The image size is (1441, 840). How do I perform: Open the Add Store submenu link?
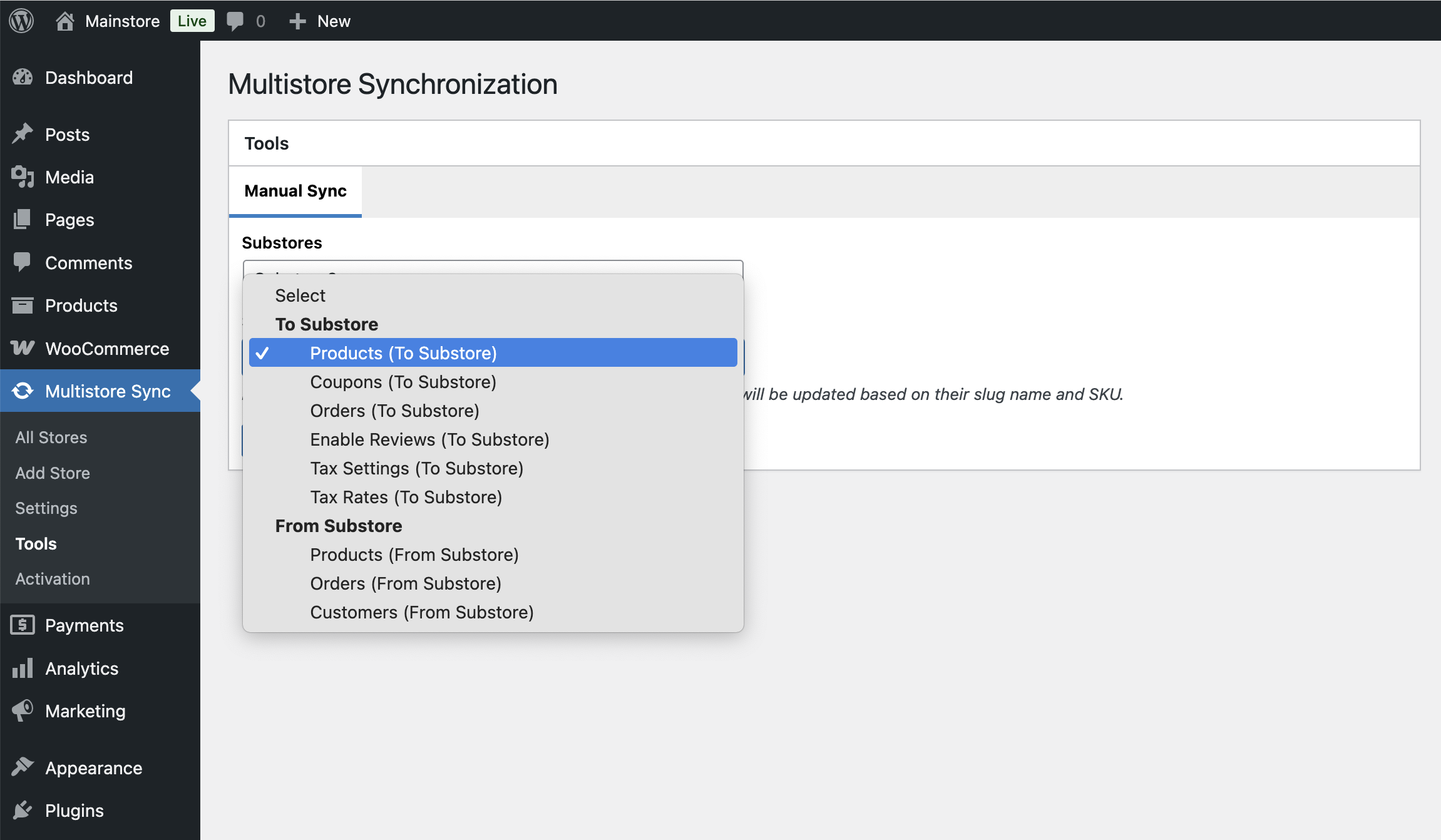[53, 473]
